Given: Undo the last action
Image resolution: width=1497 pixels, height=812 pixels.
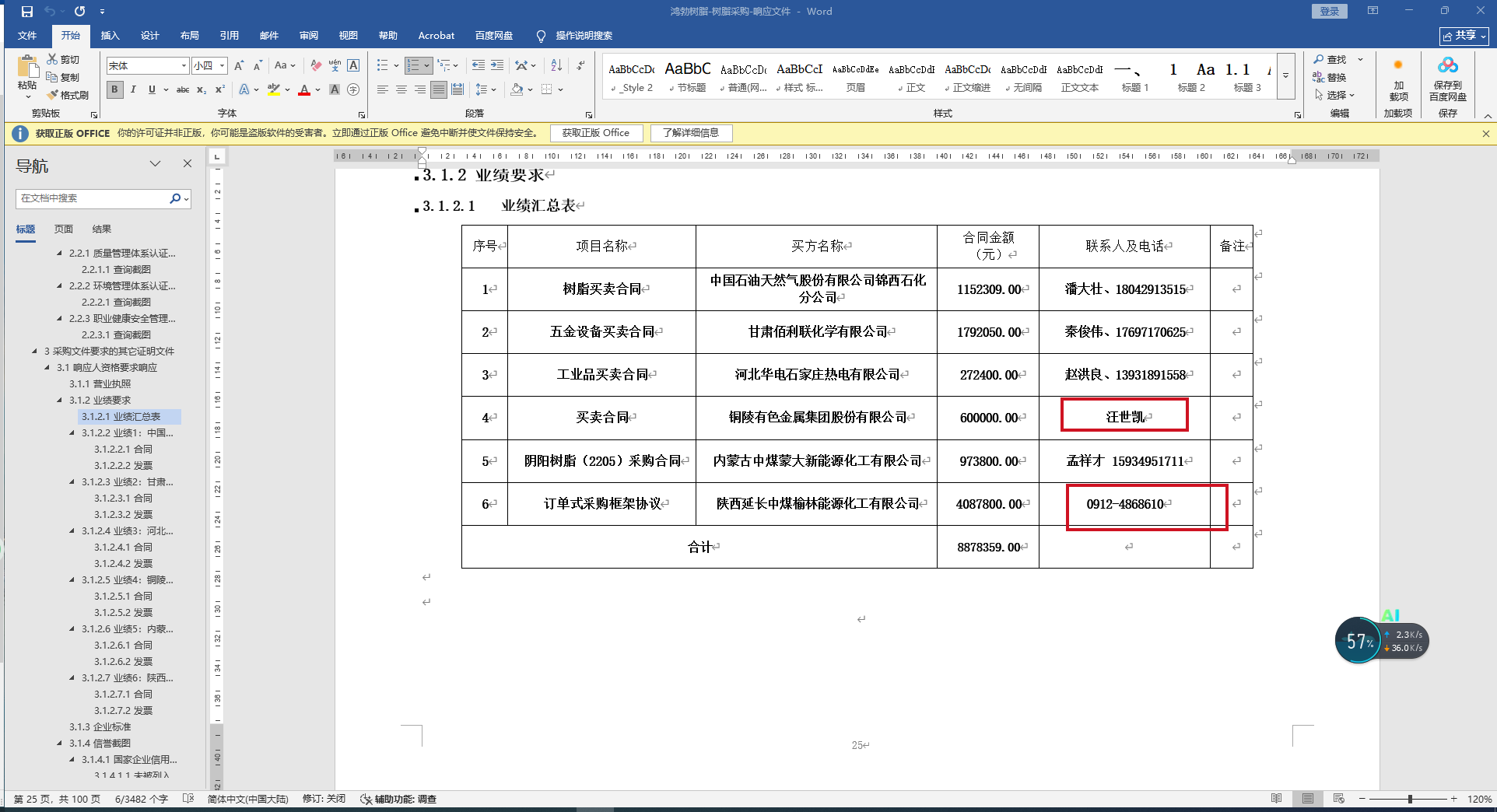Looking at the screenshot, I should [x=50, y=12].
